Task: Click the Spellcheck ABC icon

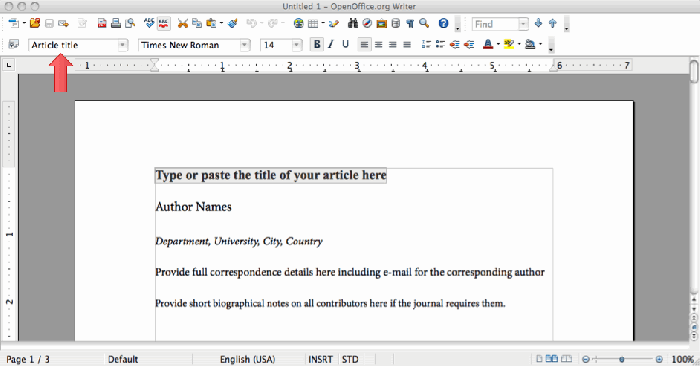Action: tap(149, 23)
